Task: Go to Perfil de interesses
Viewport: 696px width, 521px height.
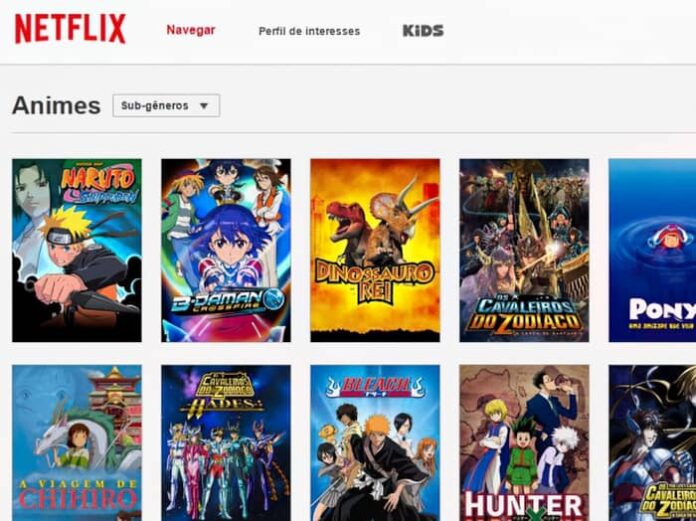Action: click(x=309, y=32)
